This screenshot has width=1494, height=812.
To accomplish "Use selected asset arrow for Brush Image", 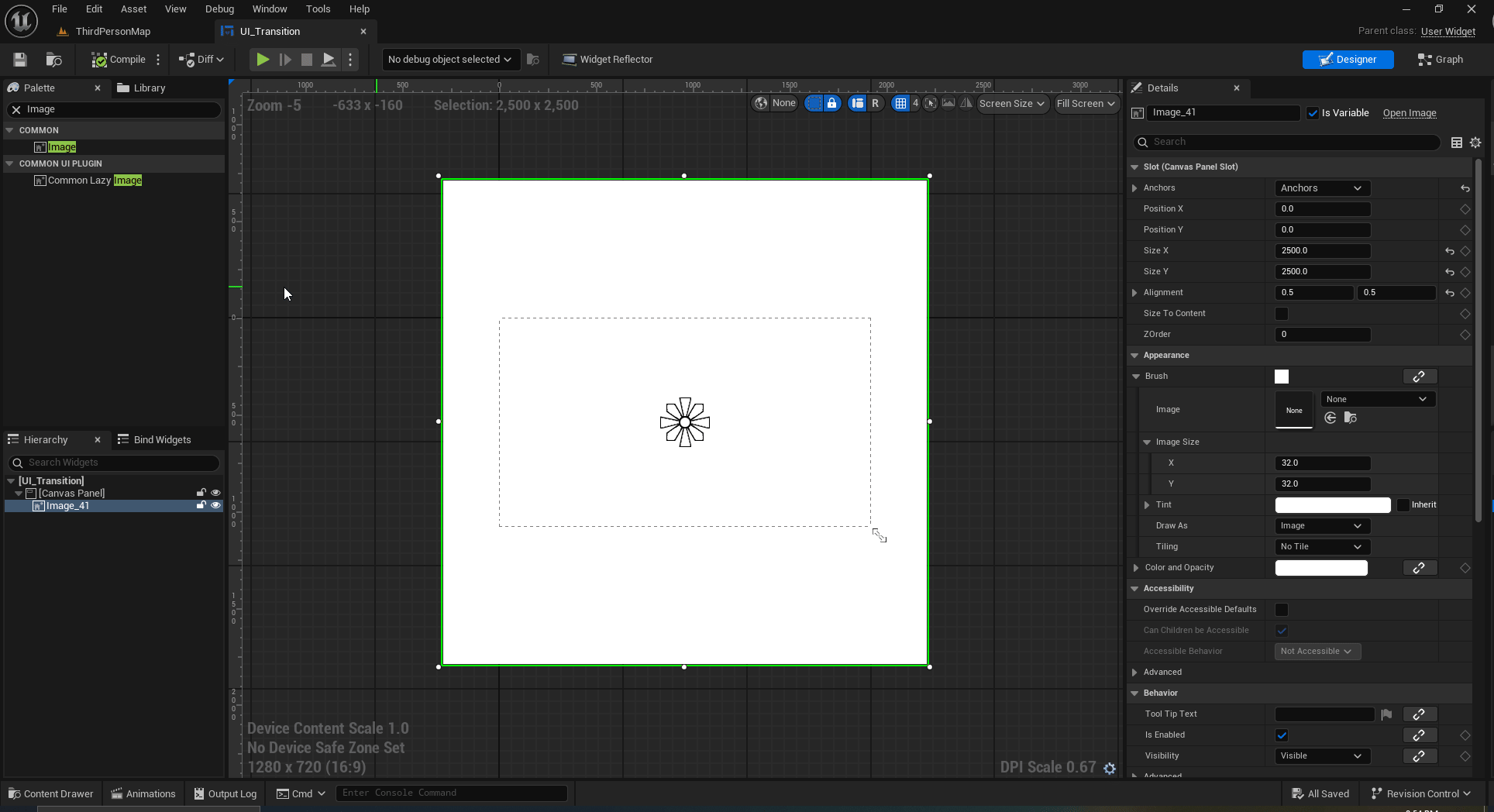I will [1330, 418].
